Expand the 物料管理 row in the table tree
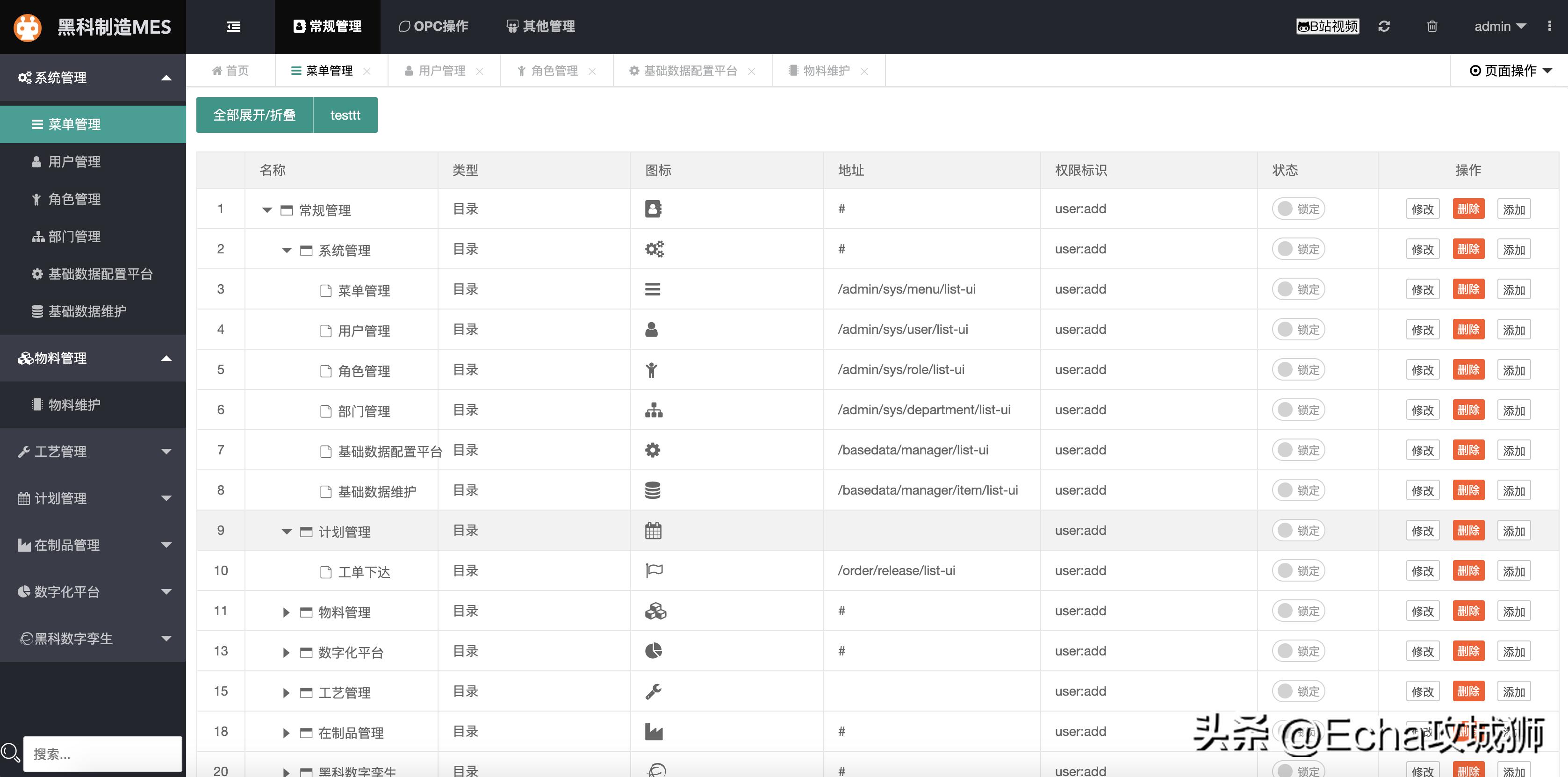This screenshot has height=777, width=1568. 286,612
